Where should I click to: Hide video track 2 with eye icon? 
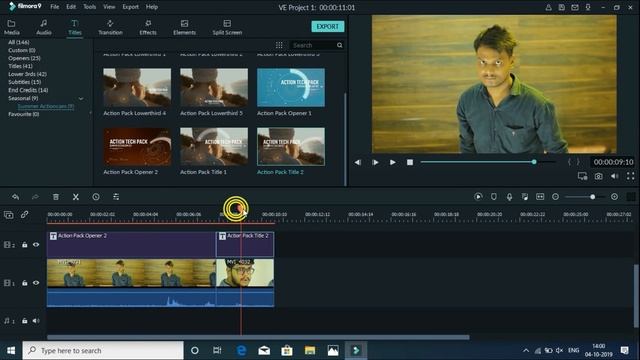(36, 244)
